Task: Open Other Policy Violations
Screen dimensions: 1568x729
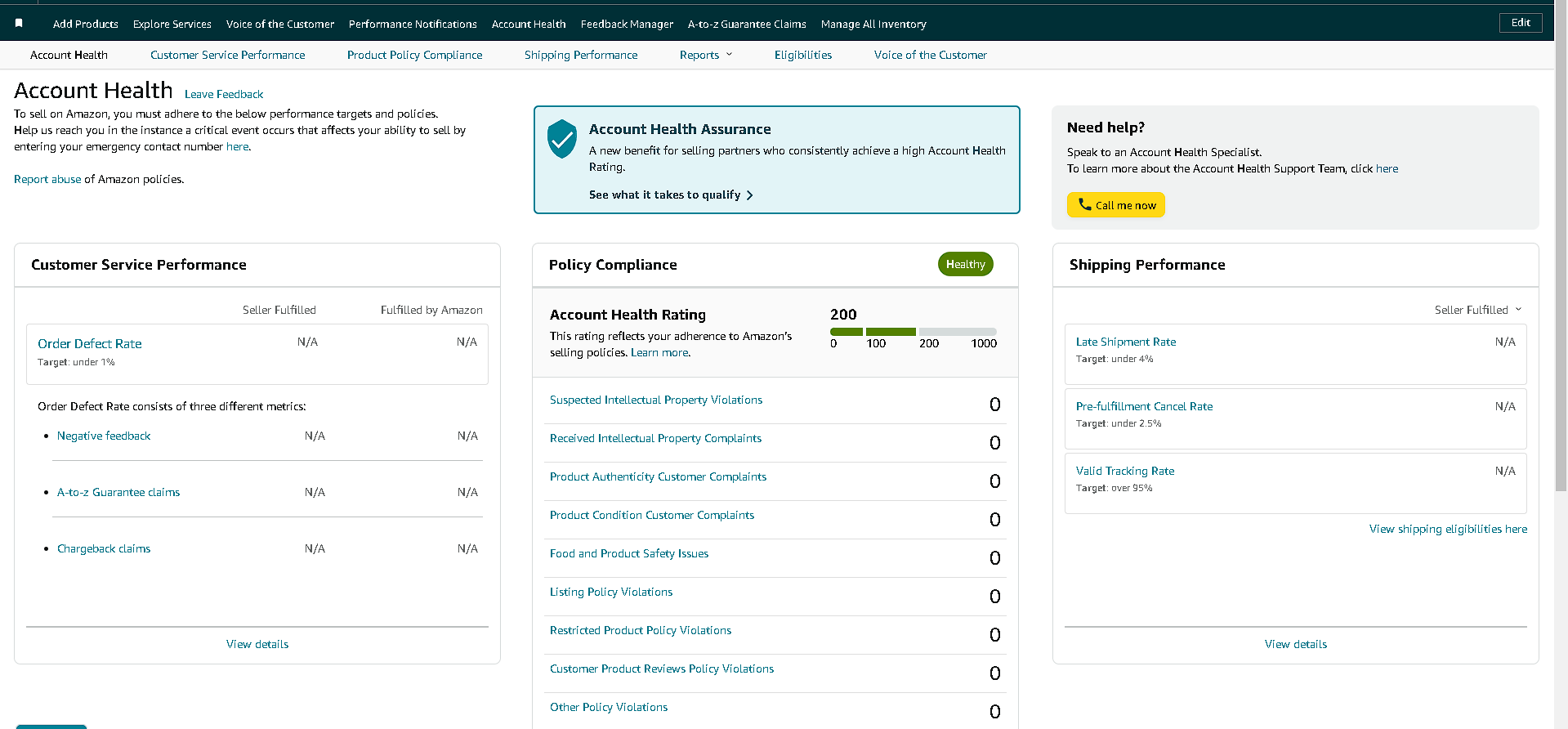Action: tap(609, 707)
